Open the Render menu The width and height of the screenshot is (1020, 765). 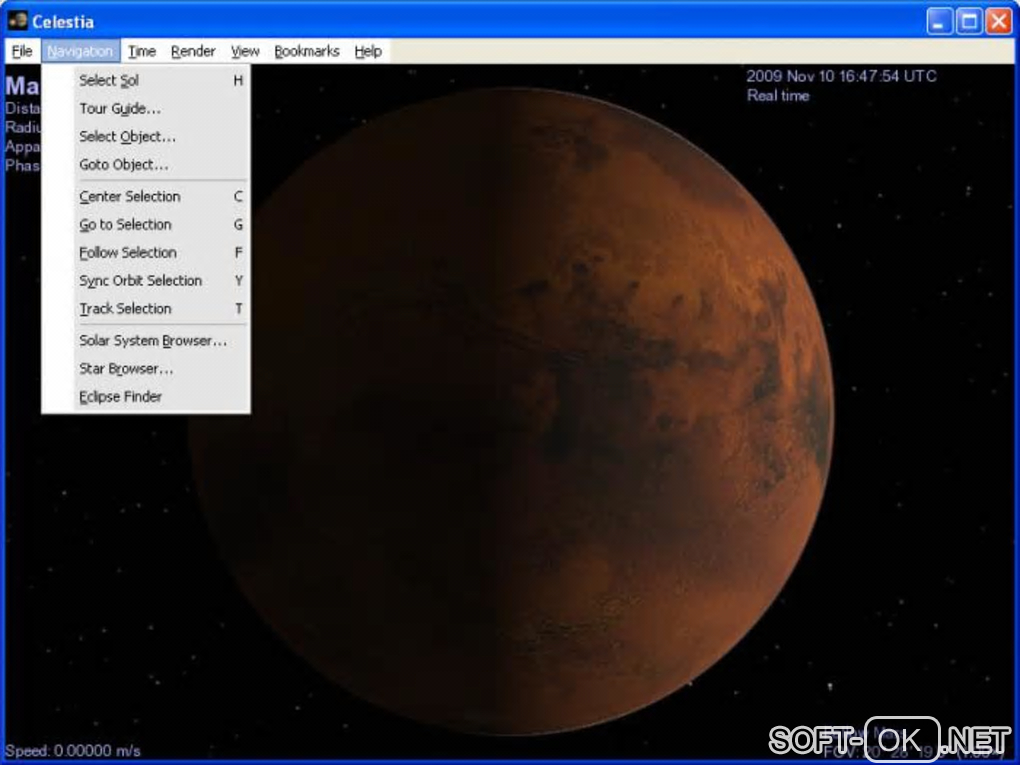(x=193, y=51)
